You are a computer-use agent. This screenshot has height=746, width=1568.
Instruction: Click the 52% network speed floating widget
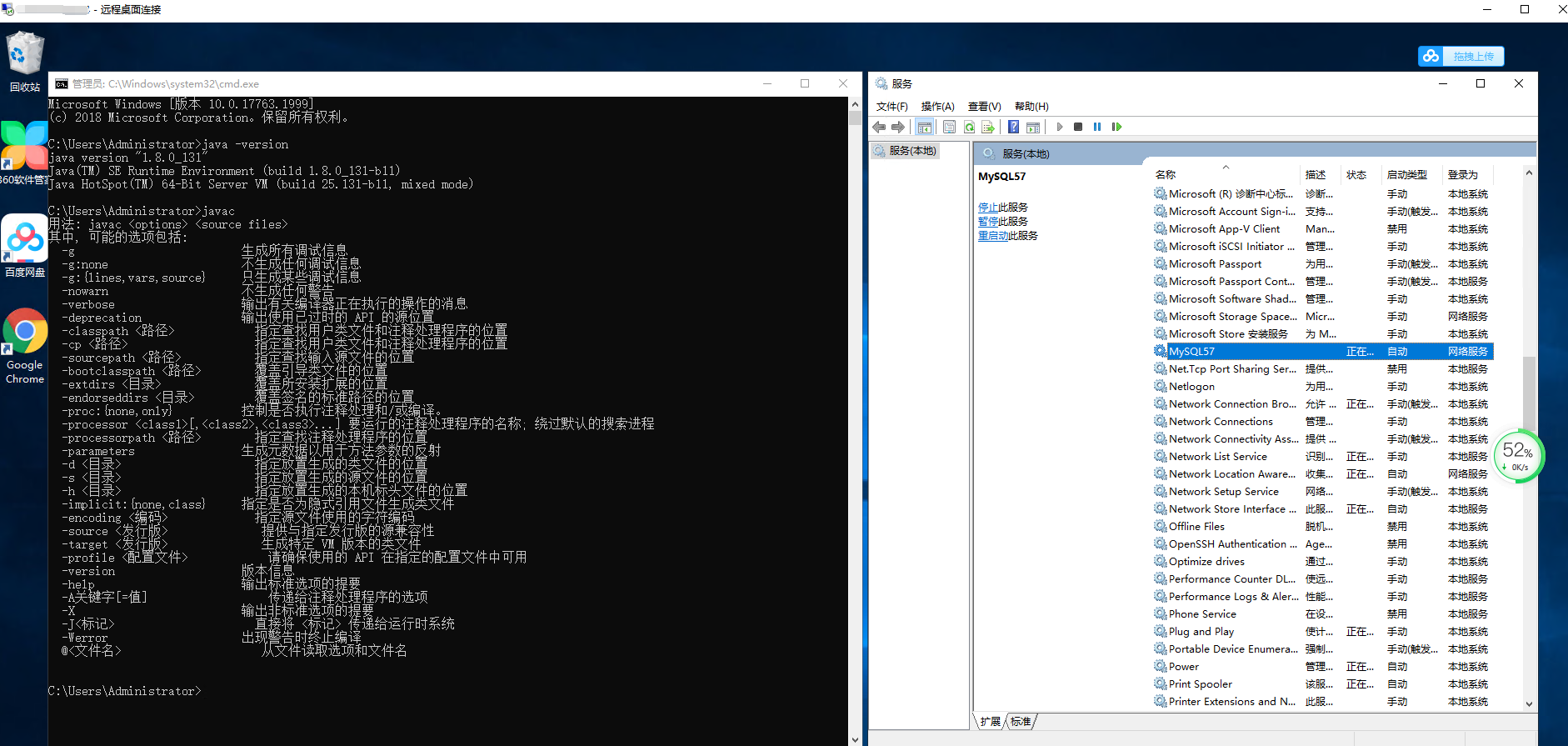click(x=1518, y=456)
